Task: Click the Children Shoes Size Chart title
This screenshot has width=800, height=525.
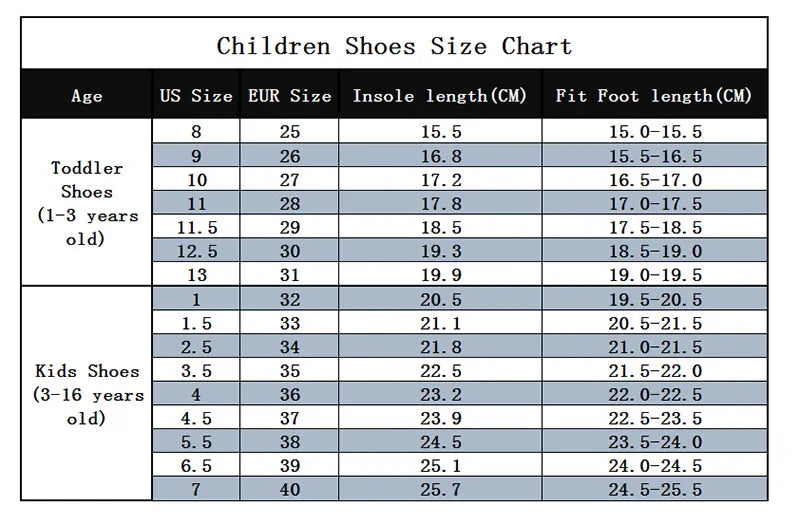Action: click(394, 46)
